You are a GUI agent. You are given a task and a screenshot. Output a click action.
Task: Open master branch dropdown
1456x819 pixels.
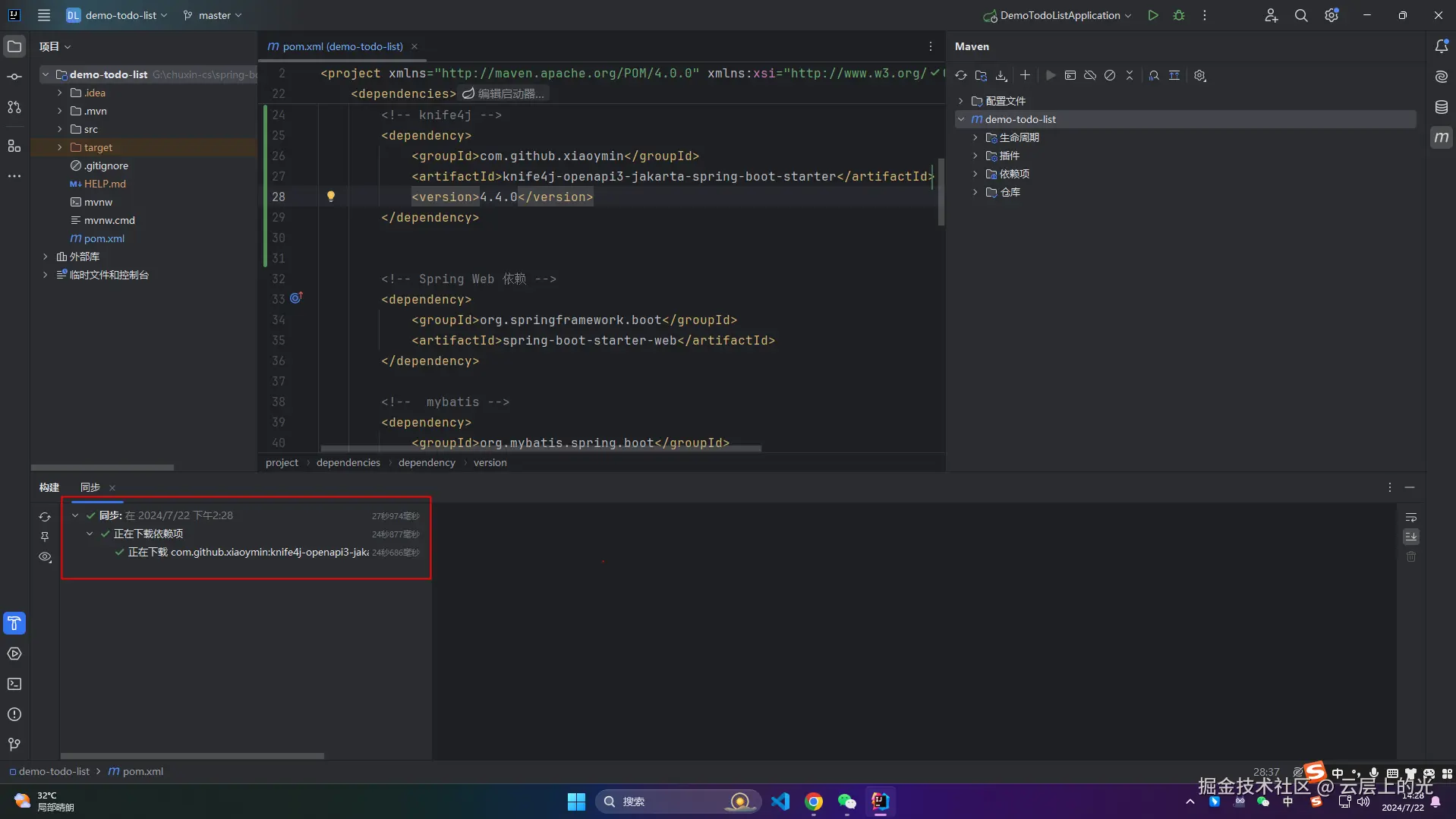pyautogui.click(x=213, y=15)
